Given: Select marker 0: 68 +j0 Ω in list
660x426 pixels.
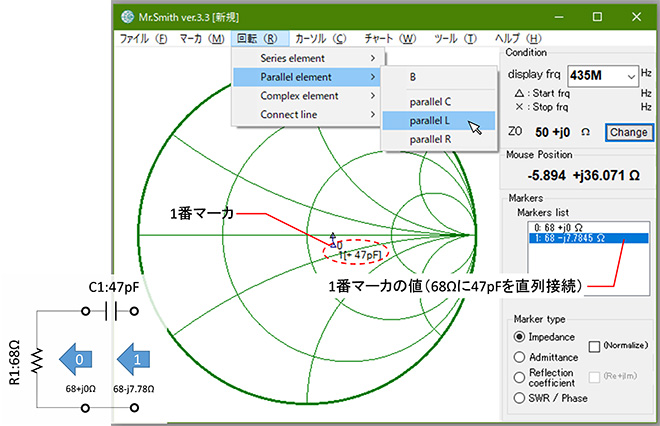Looking at the screenshot, I should 588,227.
